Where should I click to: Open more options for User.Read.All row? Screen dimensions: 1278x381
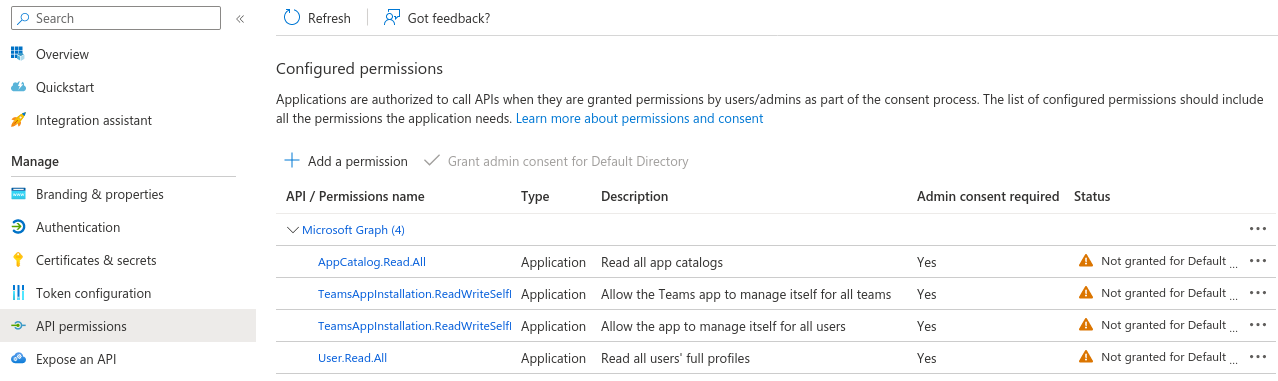(x=1258, y=357)
